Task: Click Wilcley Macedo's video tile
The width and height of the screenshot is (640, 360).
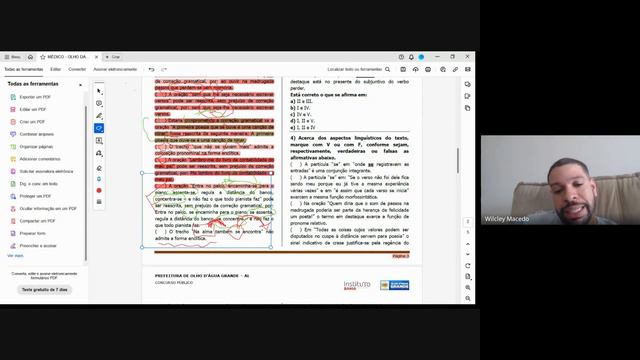Action: click(x=560, y=180)
